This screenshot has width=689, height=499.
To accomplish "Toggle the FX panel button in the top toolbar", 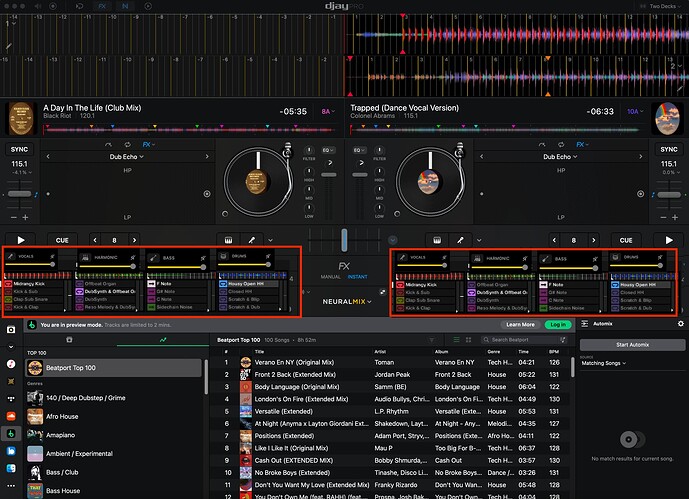I will pyautogui.click(x=102, y=6).
